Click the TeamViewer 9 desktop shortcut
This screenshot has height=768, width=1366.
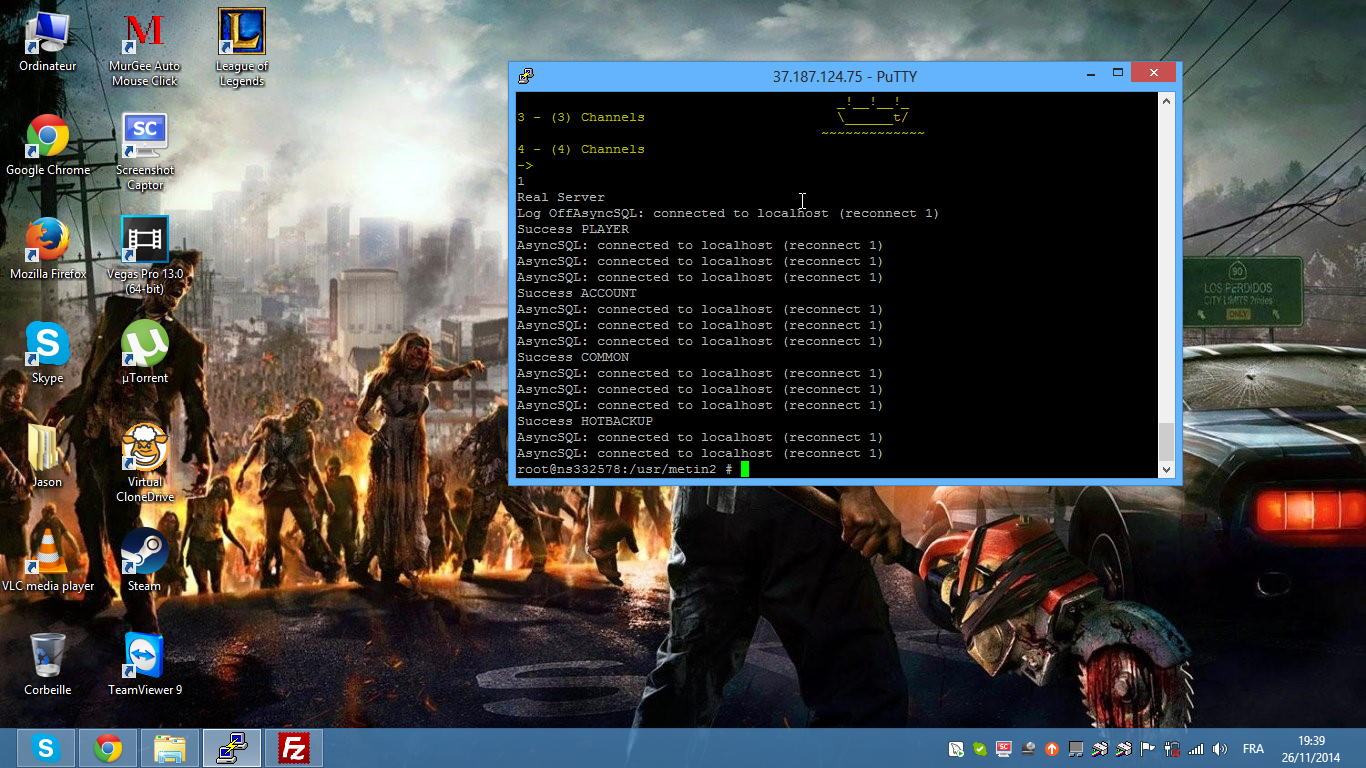click(145, 665)
